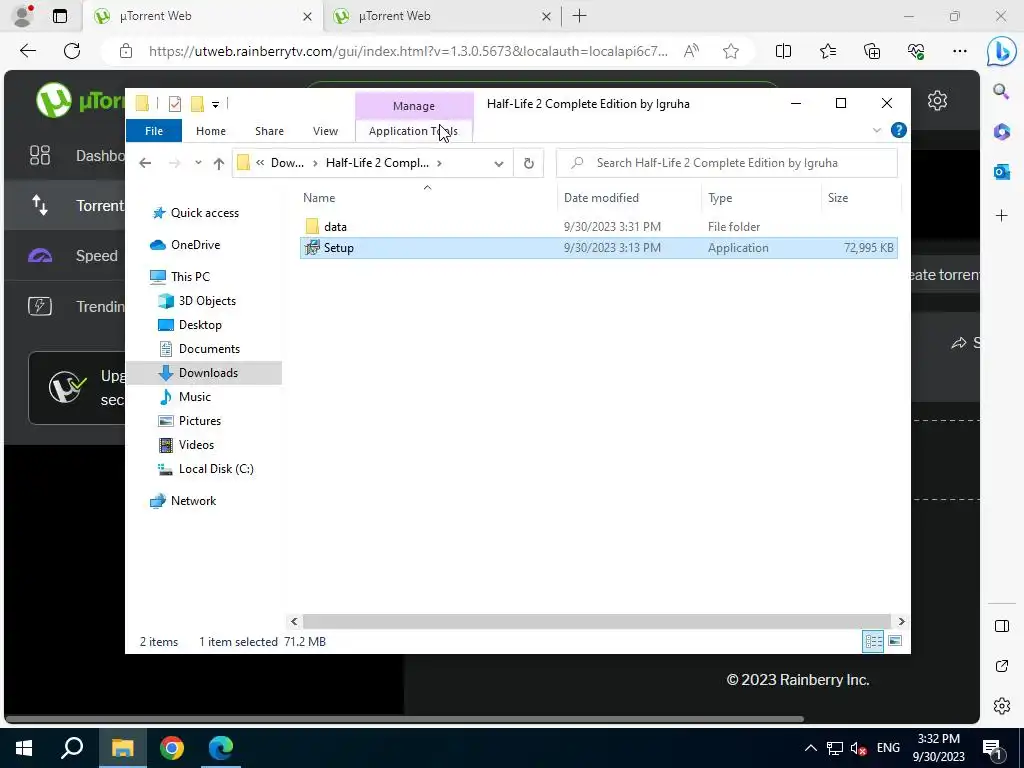Select the second uTorrent Web browser tab

point(441,16)
